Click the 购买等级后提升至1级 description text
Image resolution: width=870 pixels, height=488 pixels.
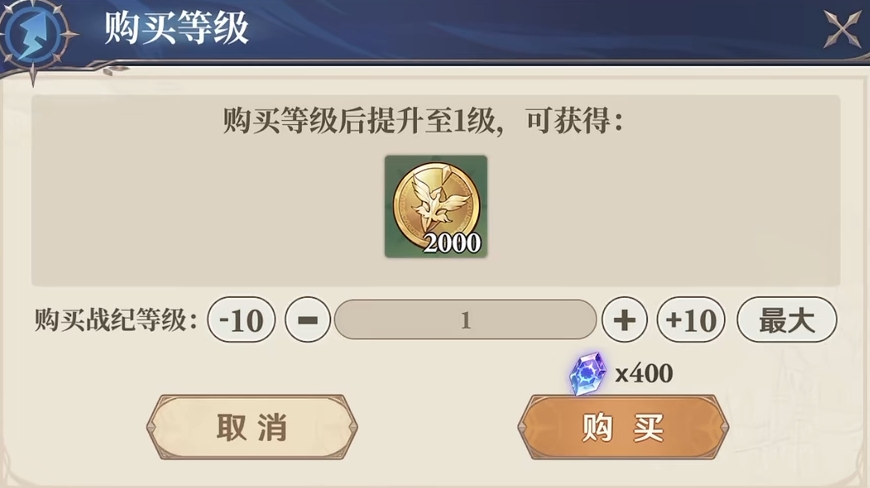[x=362, y=120]
